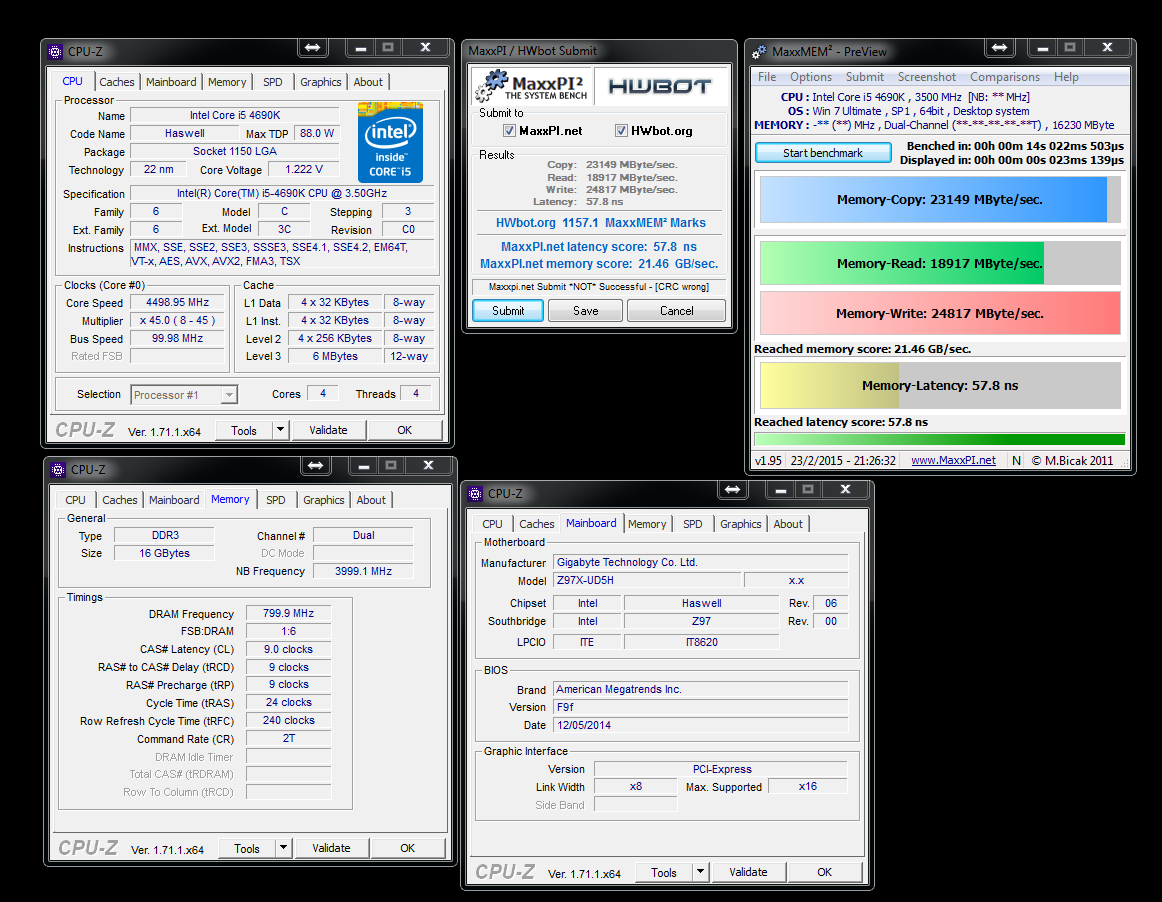Click the HWBOT logo banner
The height and width of the screenshot is (902, 1162).
coord(660,87)
